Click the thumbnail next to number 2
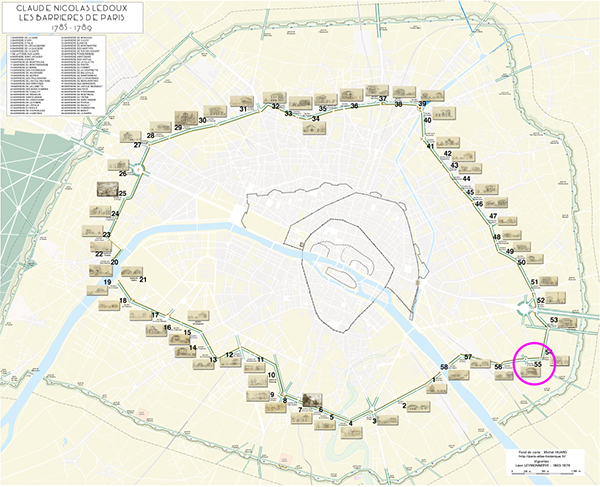This screenshot has width=600, height=487. (x=421, y=406)
